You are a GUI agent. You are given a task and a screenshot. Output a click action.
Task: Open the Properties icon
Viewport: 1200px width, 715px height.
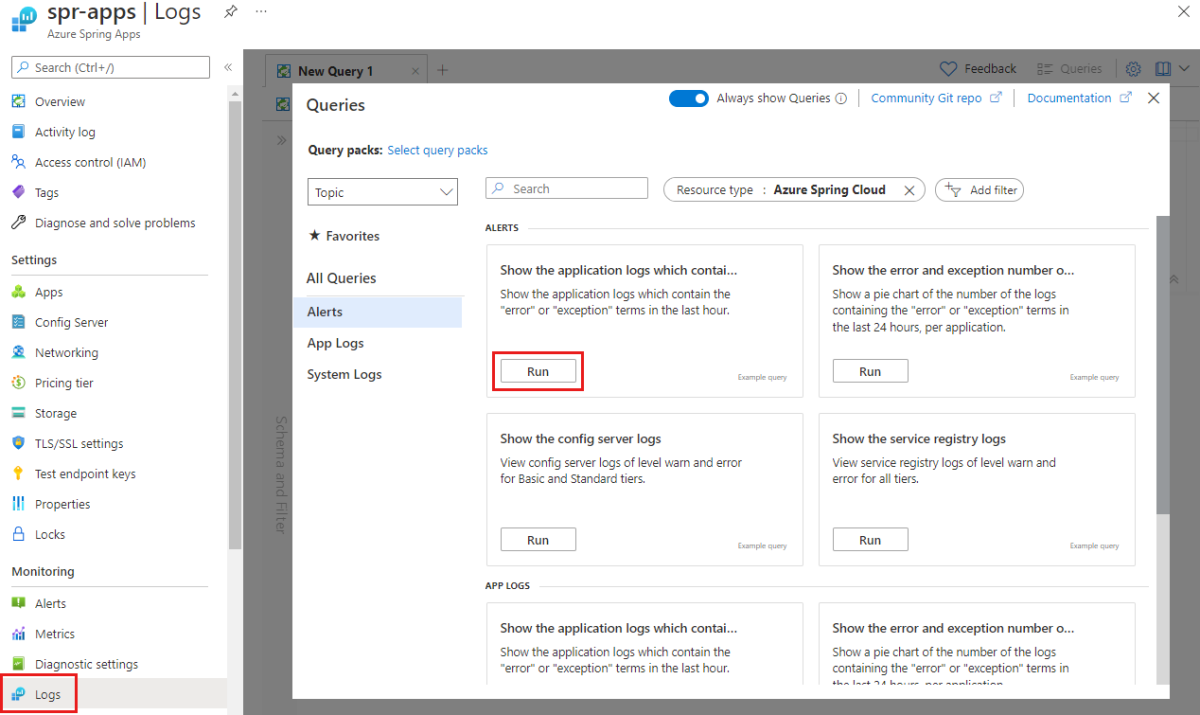(x=18, y=503)
